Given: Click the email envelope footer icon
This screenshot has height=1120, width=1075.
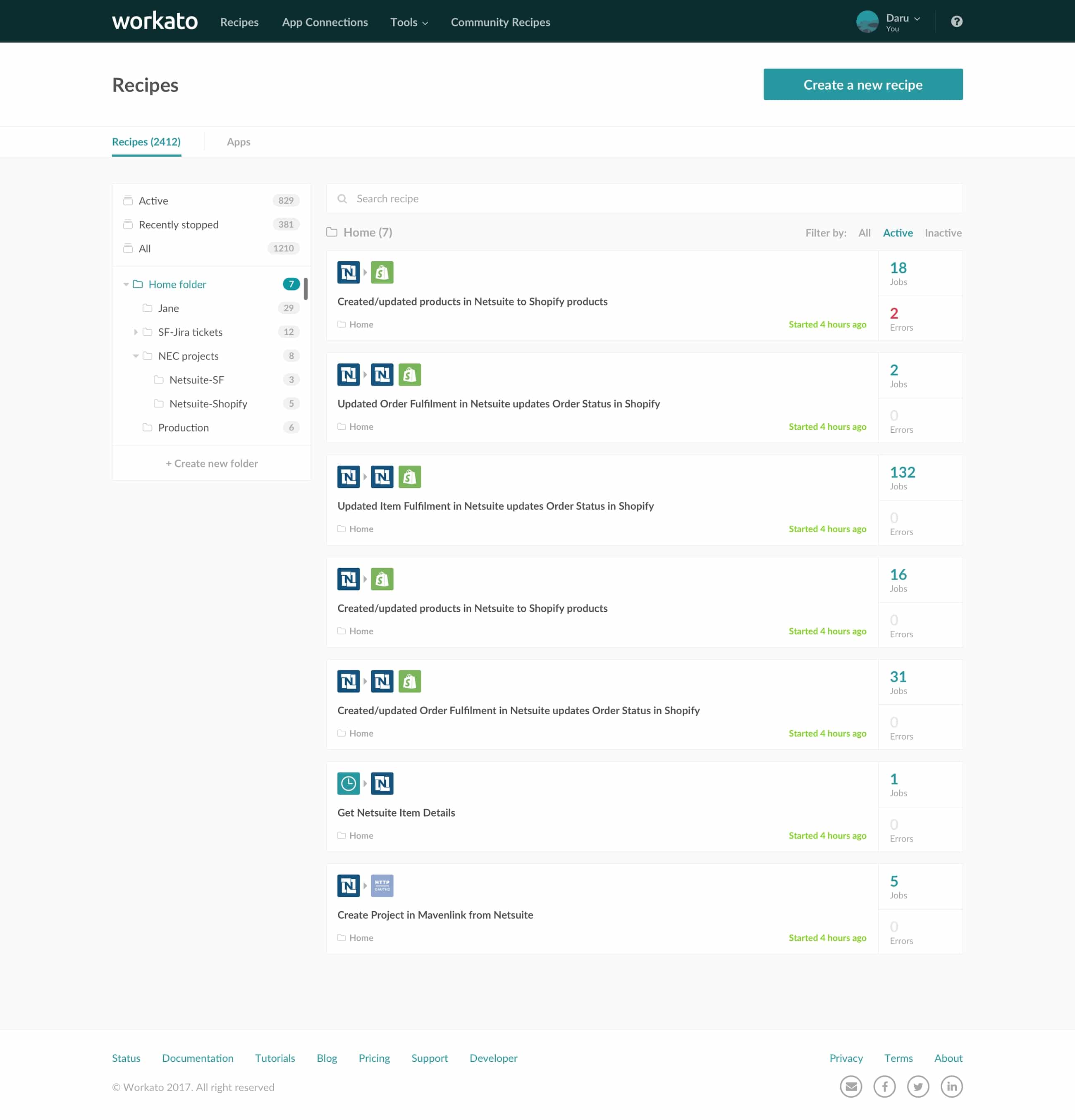Looking at the screenshot, I should (851, 1086).
